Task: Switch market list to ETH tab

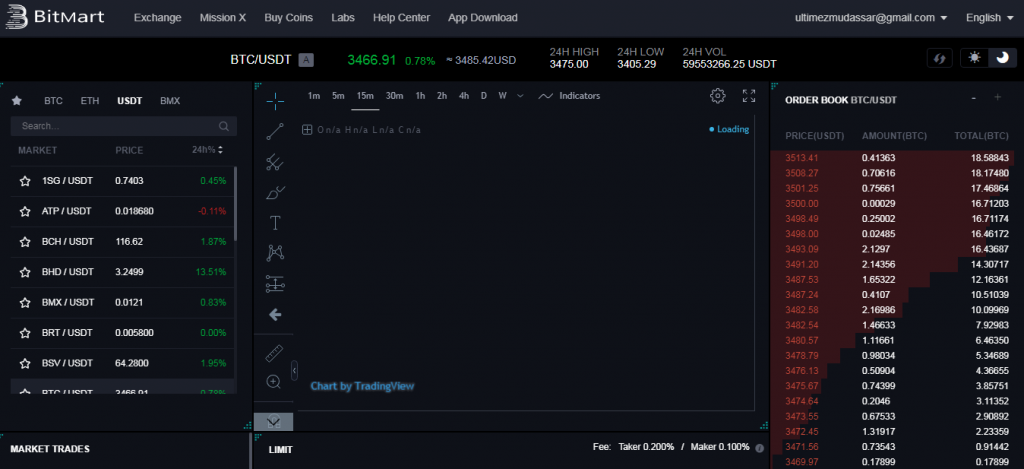Action: (90, 101)
